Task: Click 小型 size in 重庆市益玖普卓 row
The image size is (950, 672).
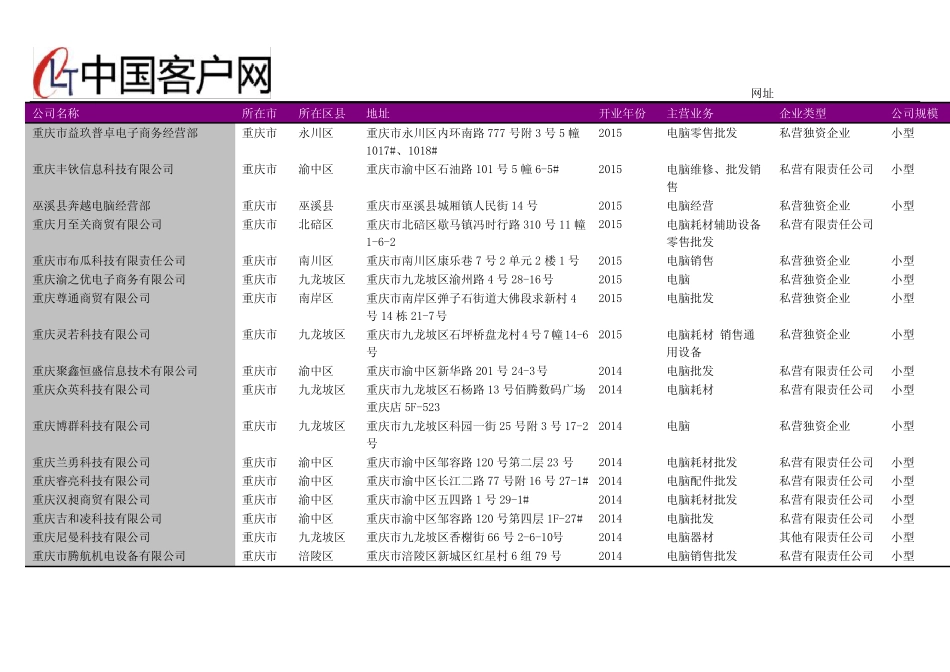Action: point(902,133)
